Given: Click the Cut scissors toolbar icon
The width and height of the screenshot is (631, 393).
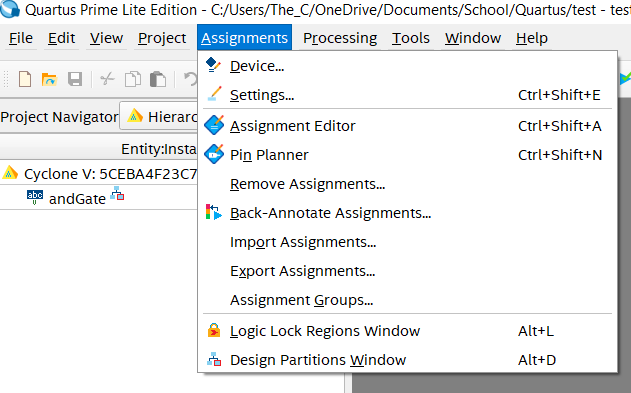Looking at the screenshot, I should 107,79.
